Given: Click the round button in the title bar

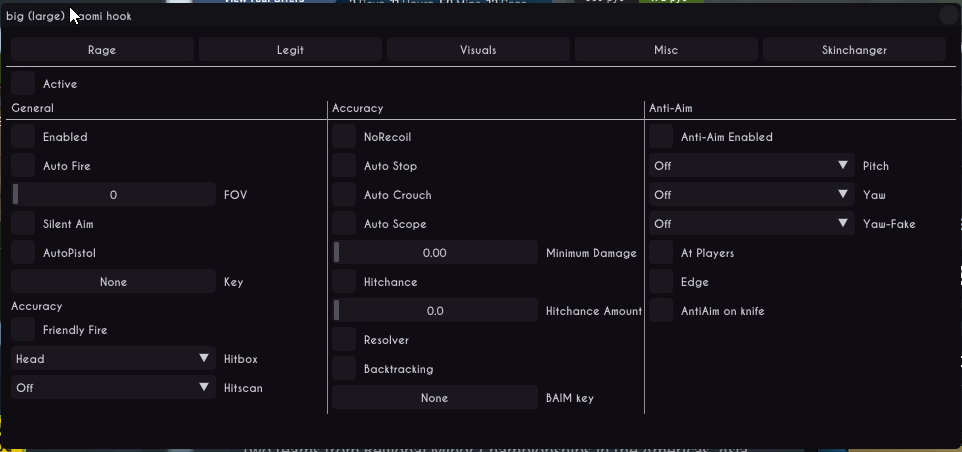Looking at the screenshot, I should tap(948, 15).
